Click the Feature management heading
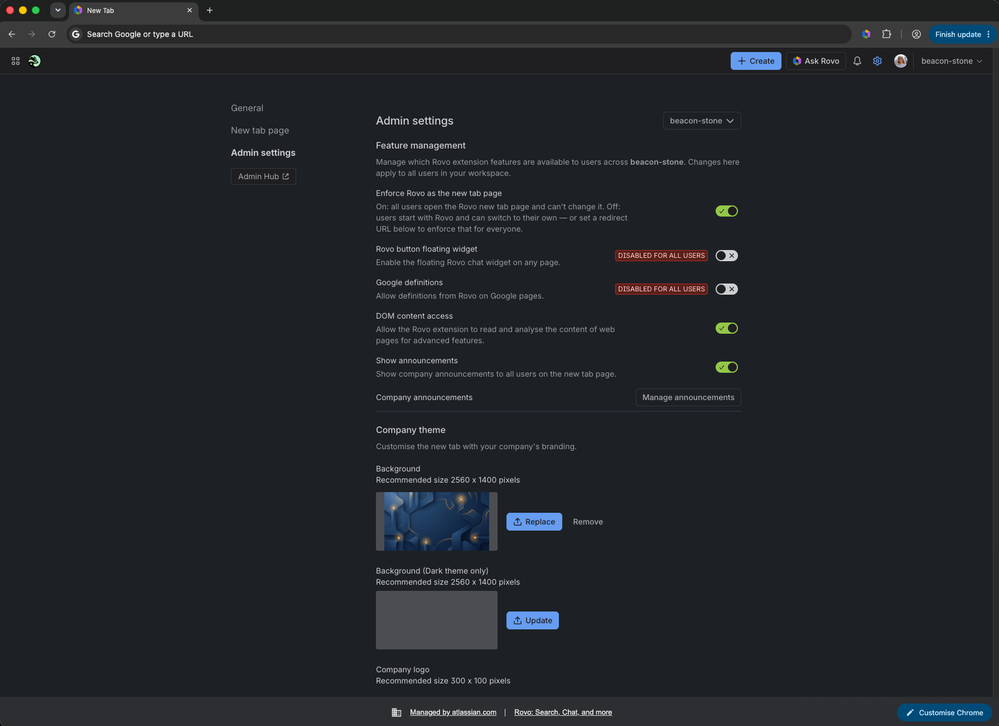Screen dimensions: 999x726 [x=420, y=146]
